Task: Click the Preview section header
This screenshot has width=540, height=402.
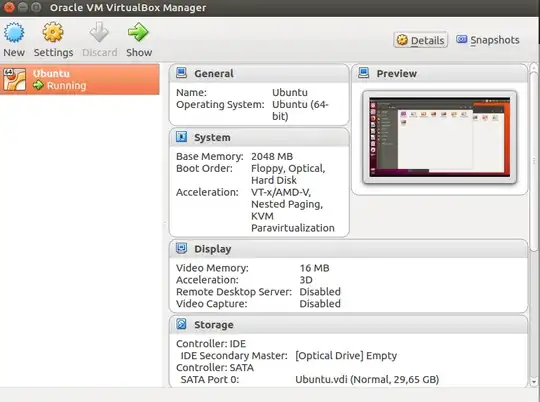Action: coord(440,73)
